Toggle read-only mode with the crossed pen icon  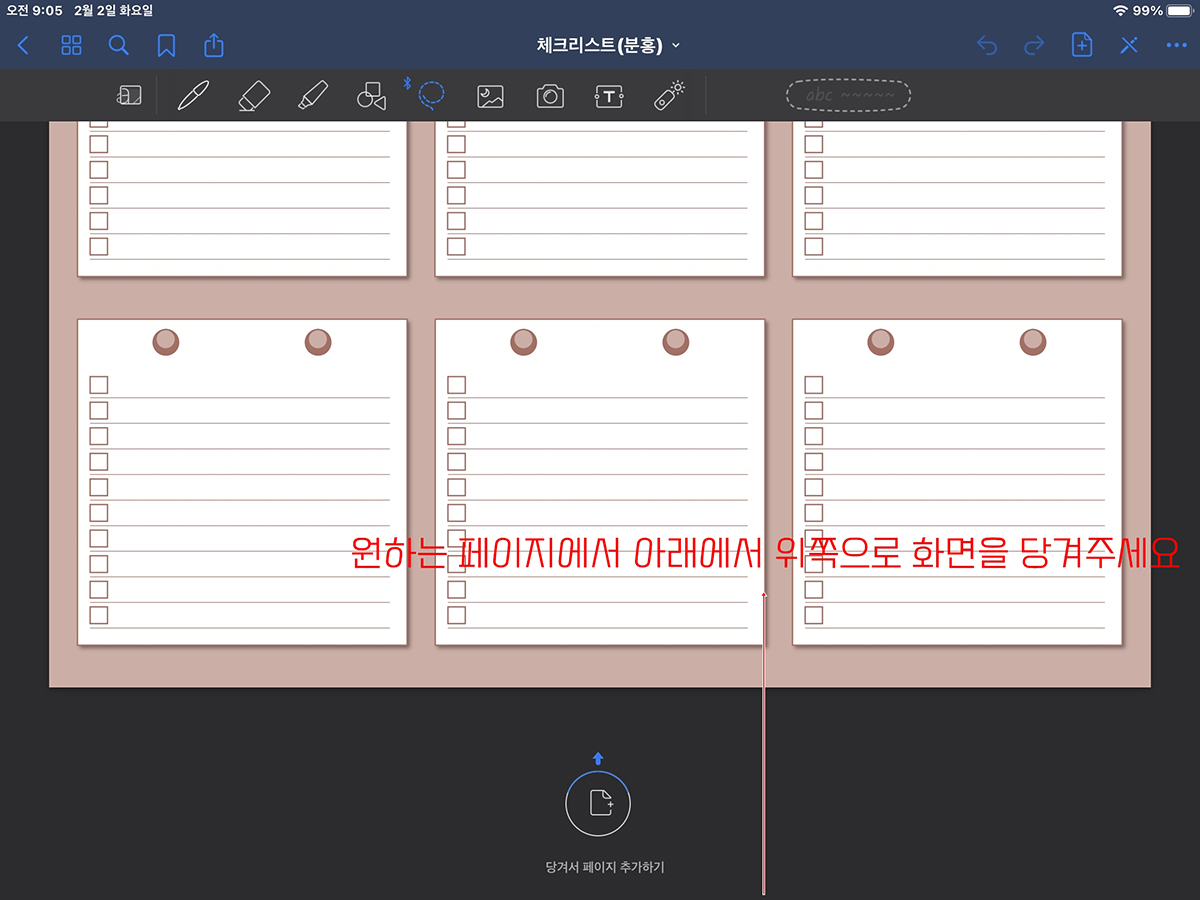click(1129, 45)
